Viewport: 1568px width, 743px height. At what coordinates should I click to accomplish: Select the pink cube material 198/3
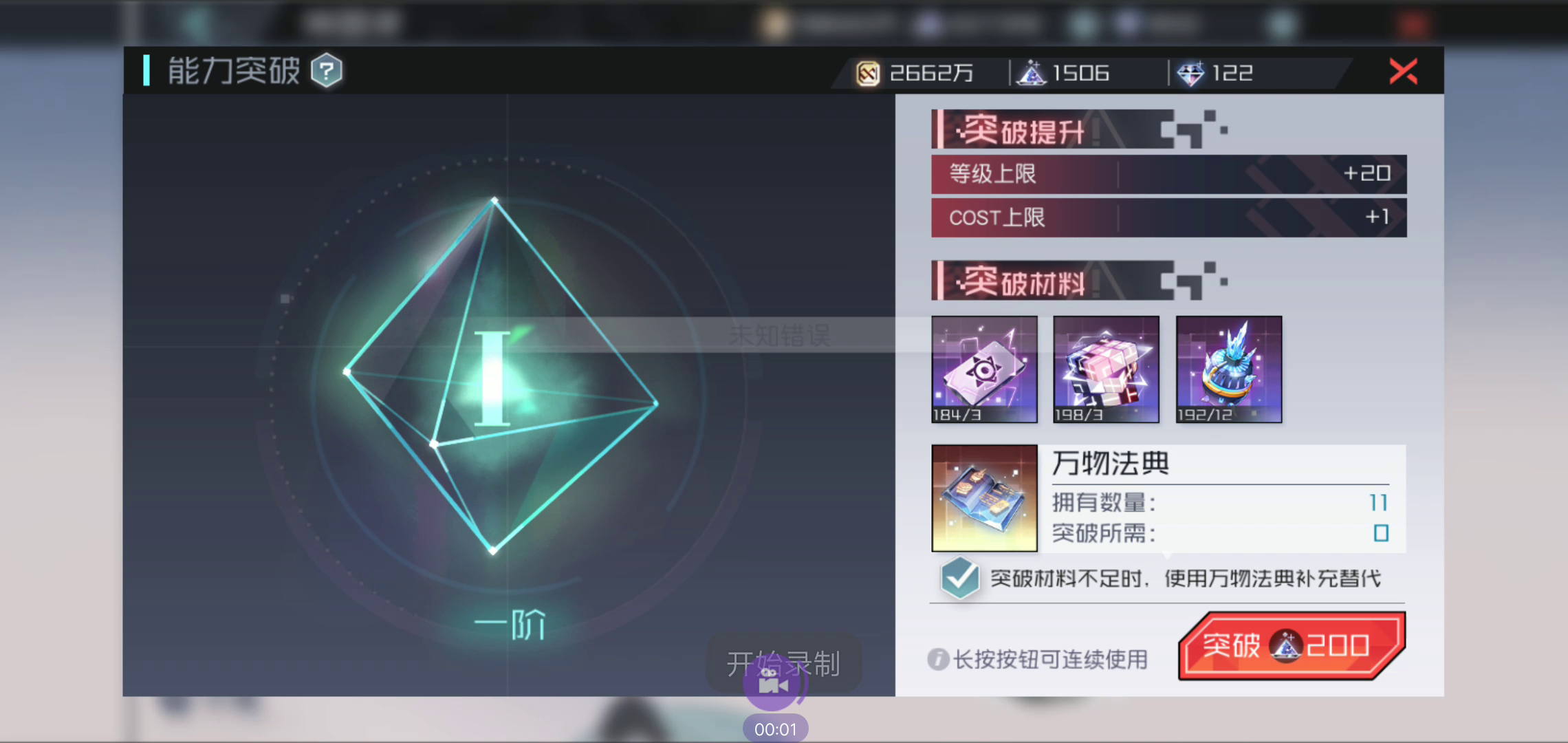pyautogui.click(x=1106, y=369)
